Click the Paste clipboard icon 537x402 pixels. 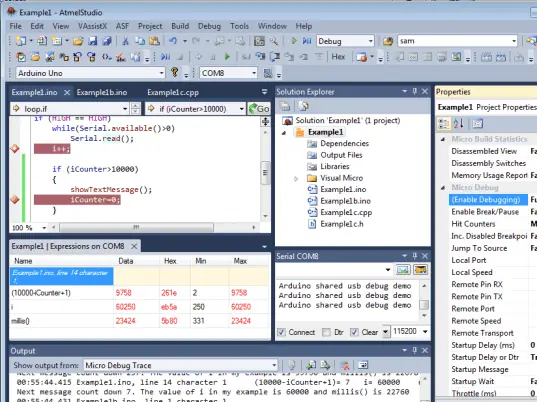click(154, 41)
